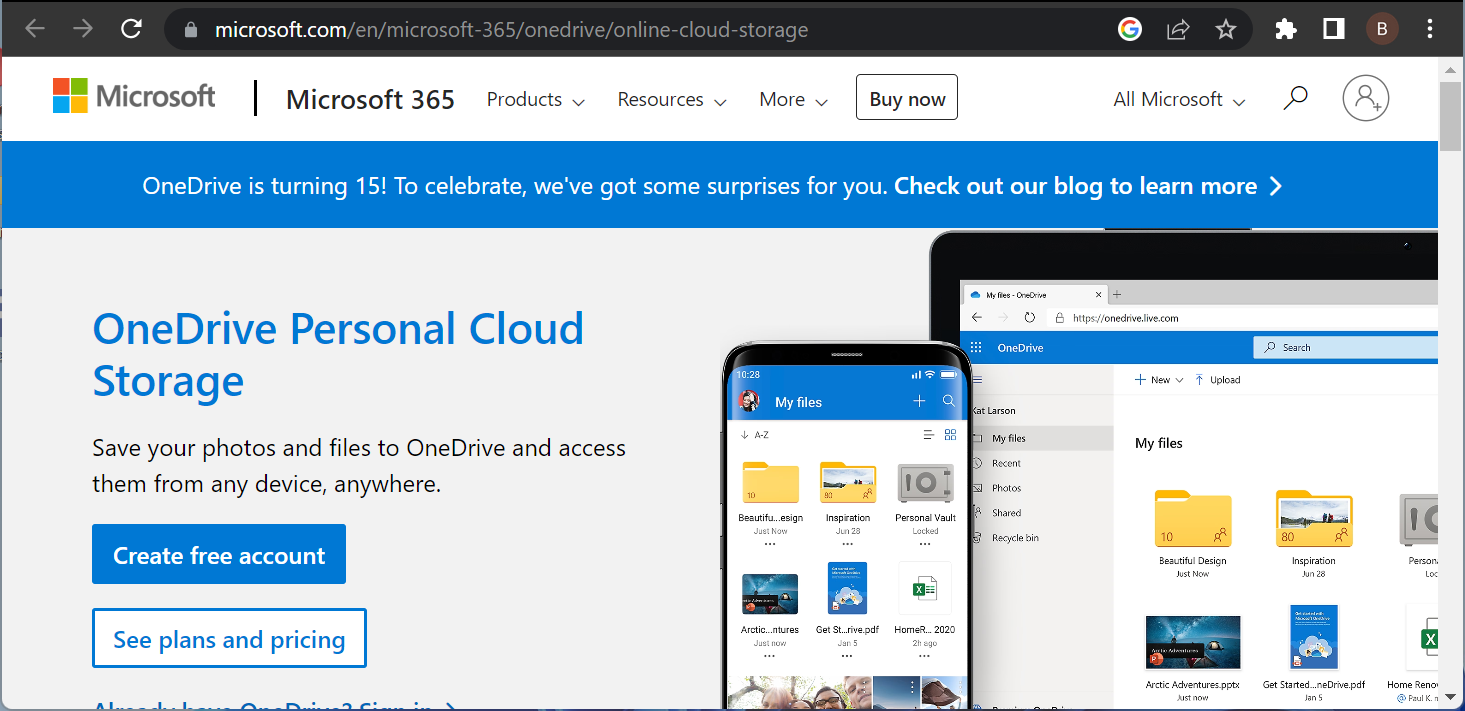Reload the page with the refresh icon
Image resolution: width=1465 pixels, height=711 pixels.
[x=131, y=29]
